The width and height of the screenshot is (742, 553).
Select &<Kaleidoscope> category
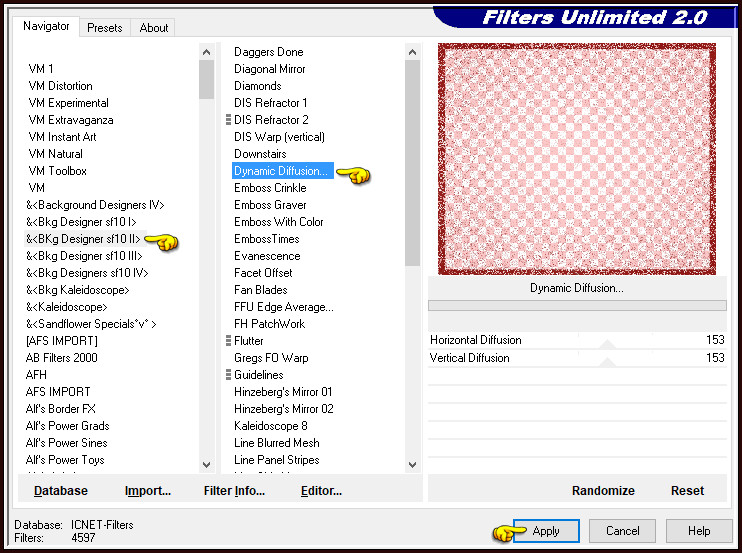coord(67,307)
